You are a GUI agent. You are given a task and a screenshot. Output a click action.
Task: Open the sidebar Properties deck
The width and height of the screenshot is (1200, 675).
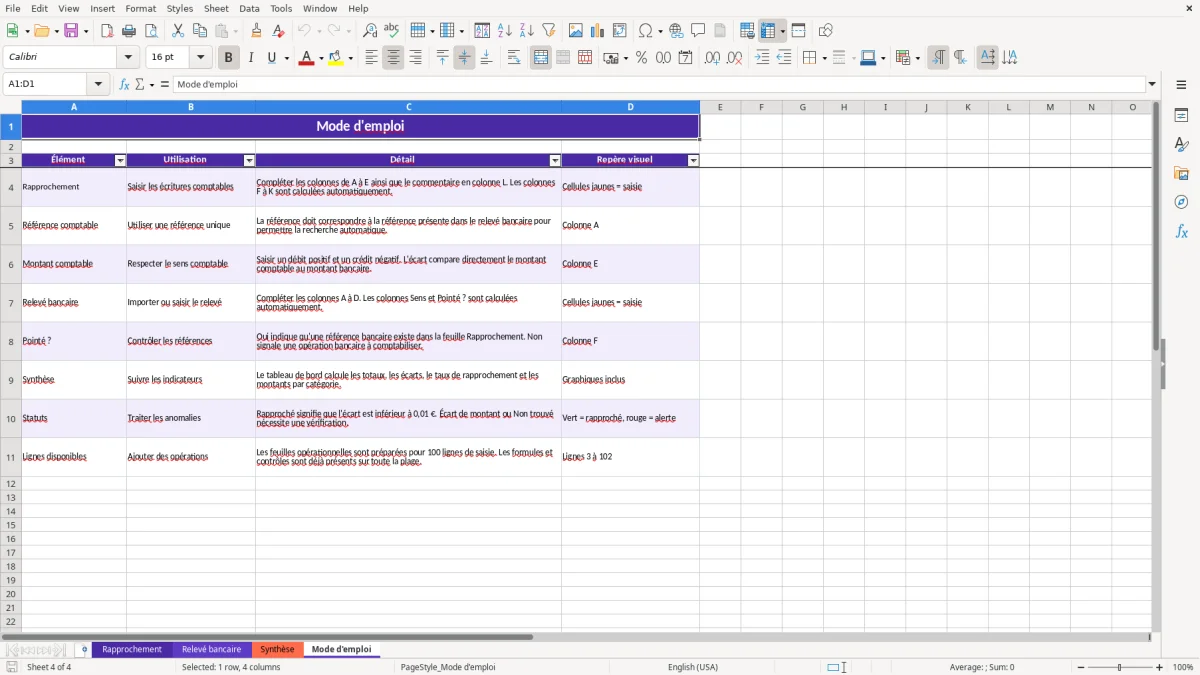[x=1181, y=116]
